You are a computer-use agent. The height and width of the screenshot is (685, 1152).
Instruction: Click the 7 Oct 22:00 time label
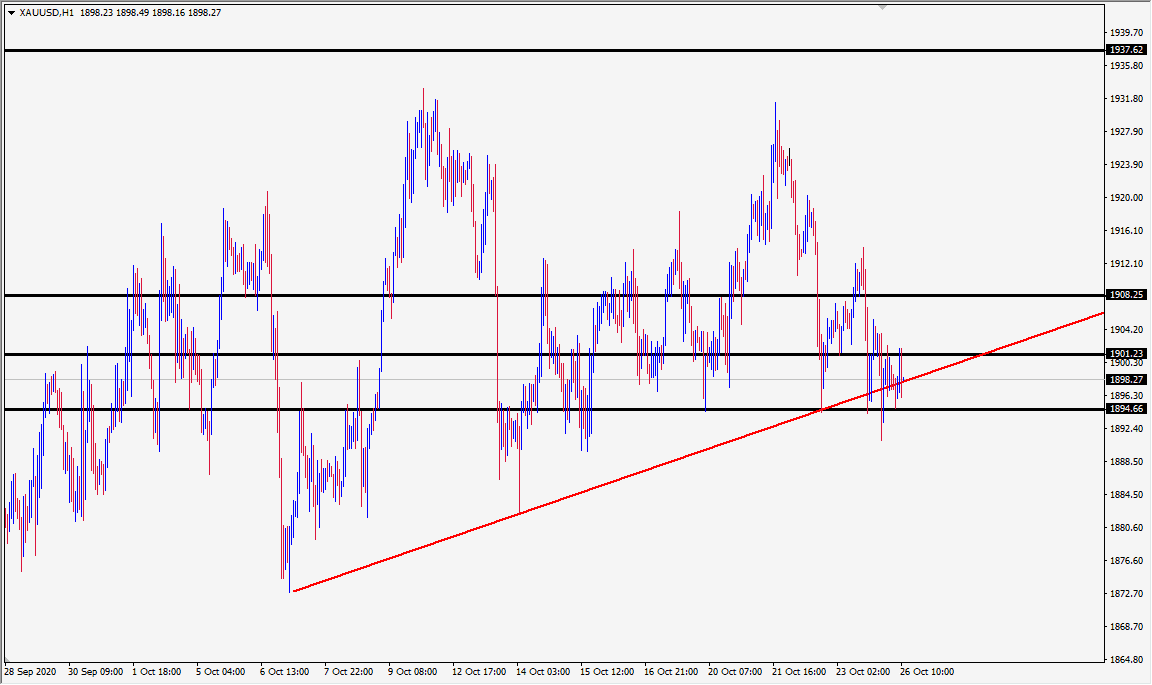click(348, 672)
